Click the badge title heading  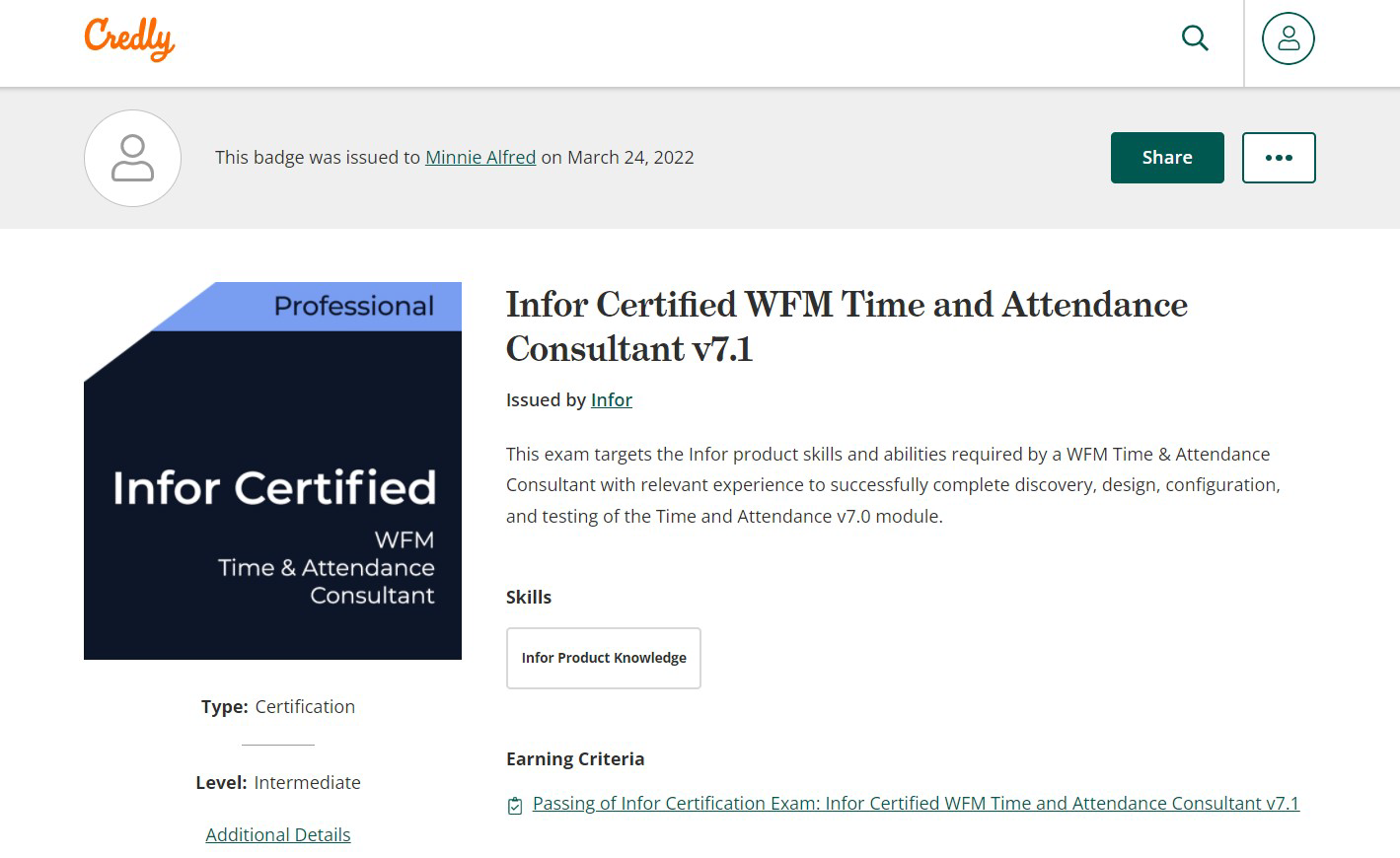pyautogui.click(x=846, y=326)
